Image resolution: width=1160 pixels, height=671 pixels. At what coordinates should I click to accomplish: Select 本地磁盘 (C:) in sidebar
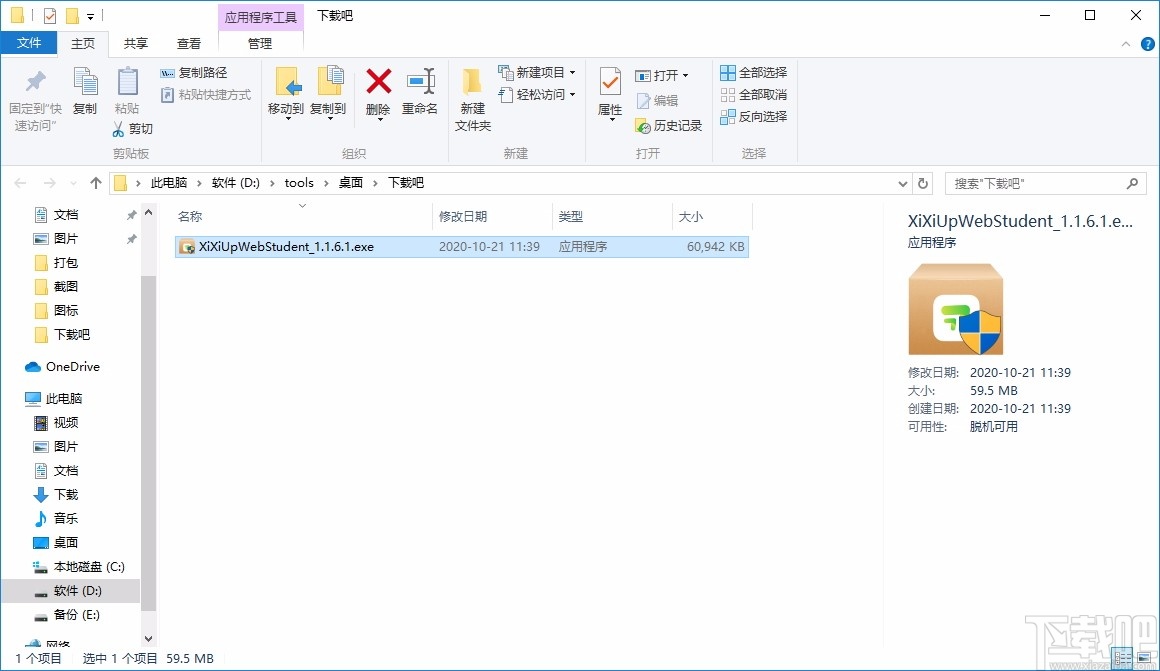(89, 567)
